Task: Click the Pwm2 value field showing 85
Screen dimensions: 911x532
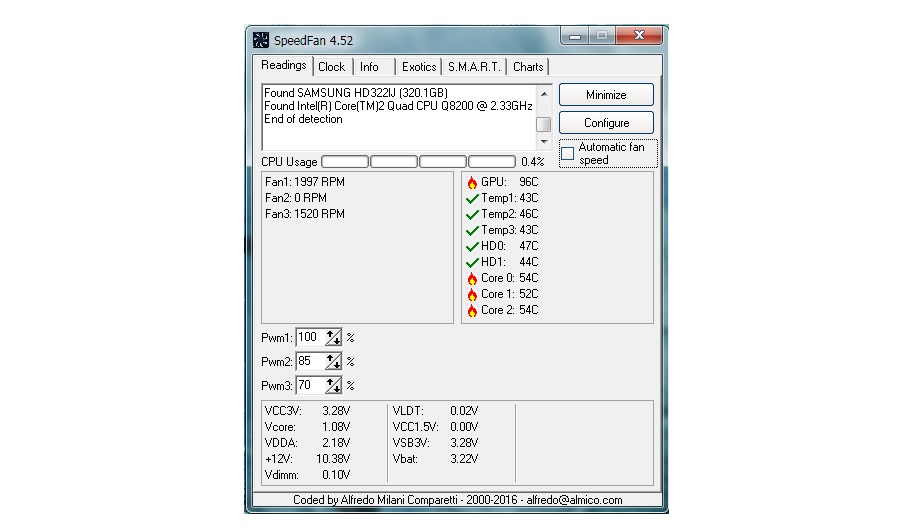Action: (x=310, y=361)
